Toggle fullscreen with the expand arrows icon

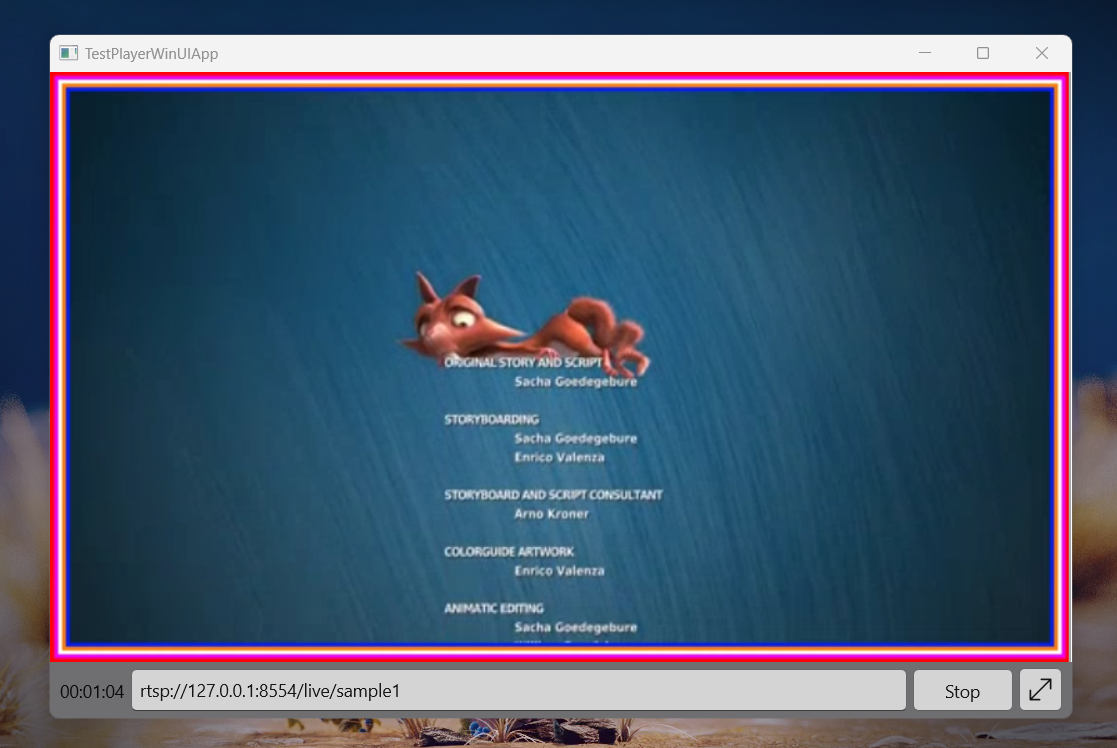1040,690
